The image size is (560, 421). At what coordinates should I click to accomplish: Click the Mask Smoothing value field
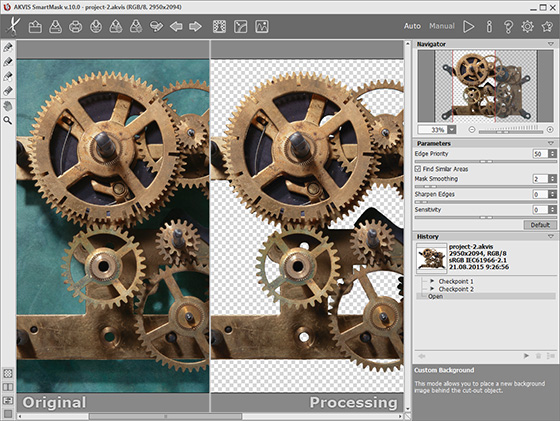tap(540, 179)
